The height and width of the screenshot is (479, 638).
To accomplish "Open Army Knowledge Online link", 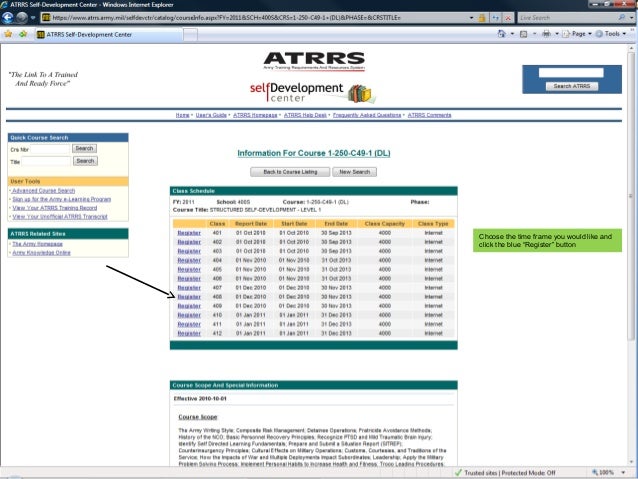I will tap(41, 252).
